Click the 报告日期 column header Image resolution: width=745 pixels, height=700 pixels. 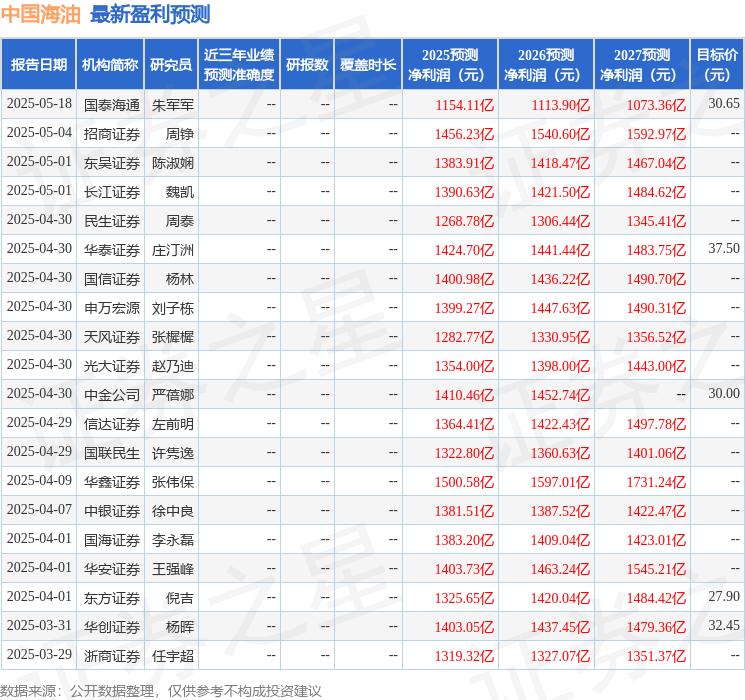(38, 65)
